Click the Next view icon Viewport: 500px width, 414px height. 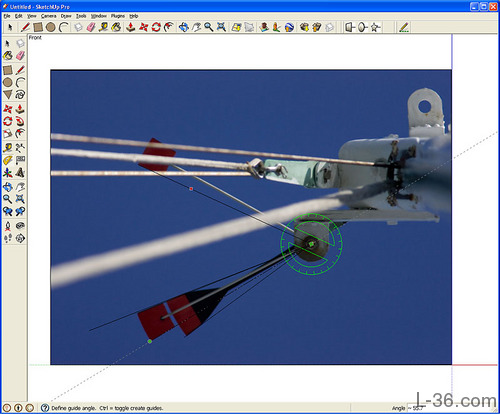(20, 211)
